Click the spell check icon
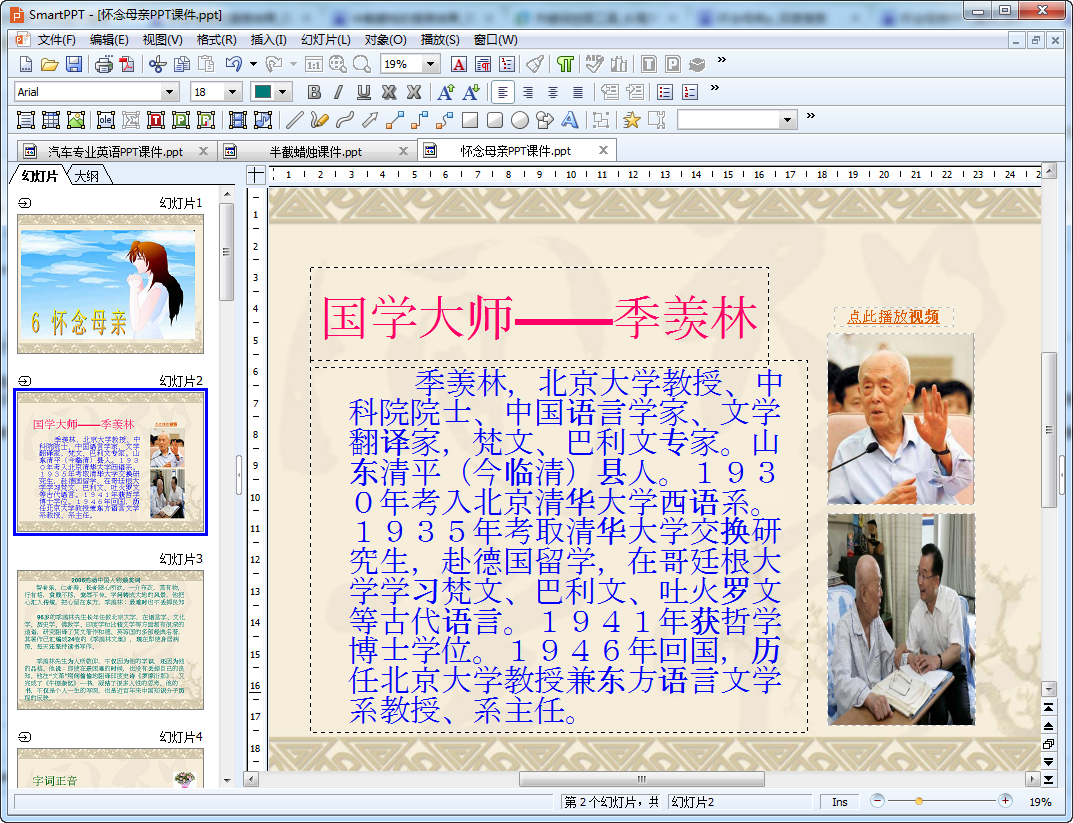This screenshot has width=1073, height=823. pos(594,64)
